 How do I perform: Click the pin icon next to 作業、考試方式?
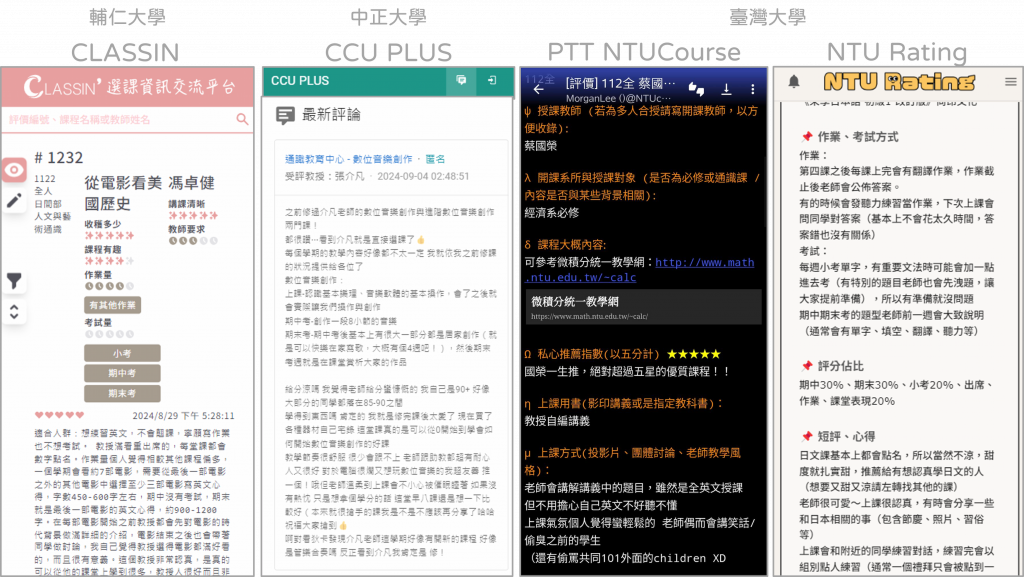point(807,136)
